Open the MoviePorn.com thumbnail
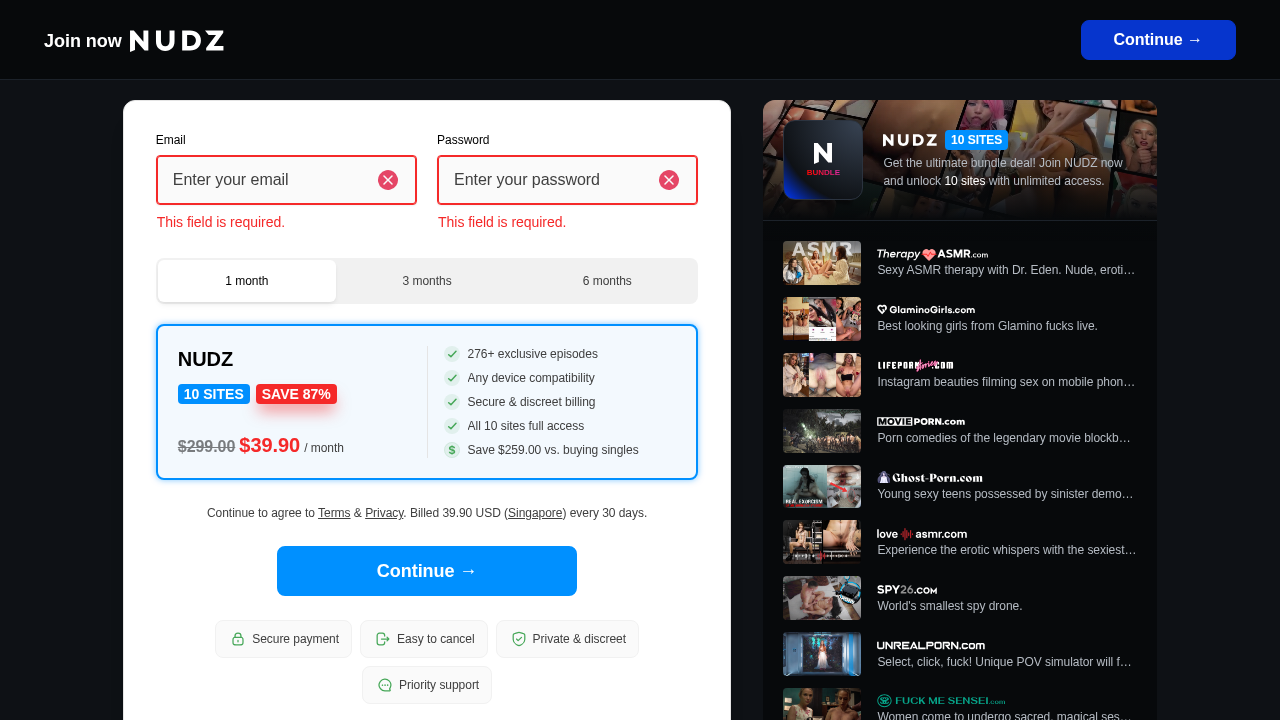The width and height of the screenshot is (1280, 720). 822,431
